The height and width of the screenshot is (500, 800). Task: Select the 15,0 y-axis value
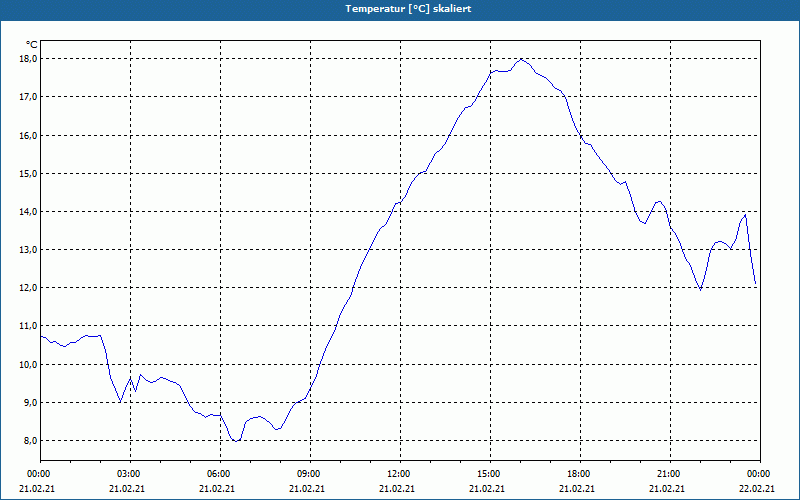[28, 173]
